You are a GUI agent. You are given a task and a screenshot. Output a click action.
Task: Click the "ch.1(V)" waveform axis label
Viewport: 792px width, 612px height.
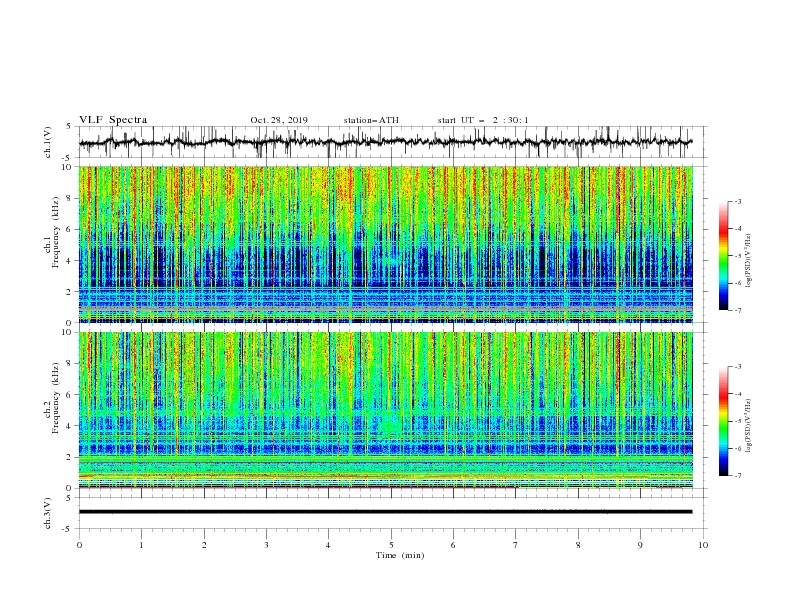coord(48,142)
